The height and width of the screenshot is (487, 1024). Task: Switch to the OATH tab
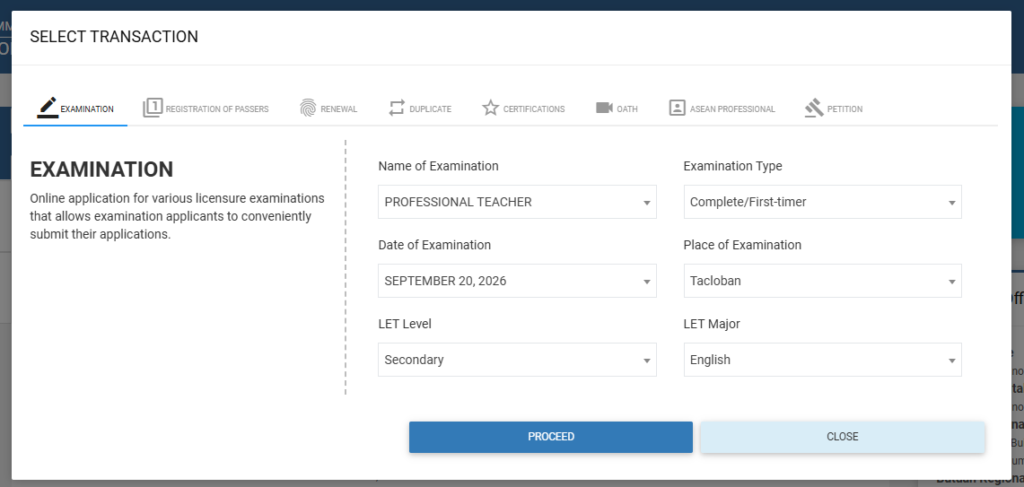pyautogui.click(x=627, y=109)
